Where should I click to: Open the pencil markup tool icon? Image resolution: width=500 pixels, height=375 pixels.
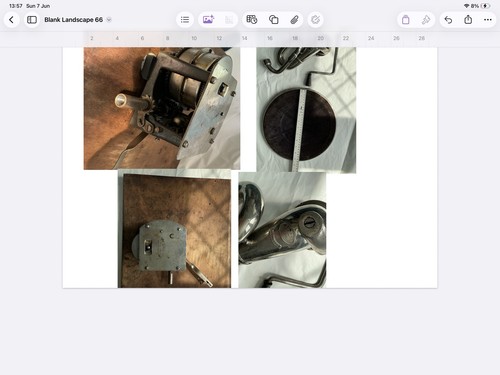click(x=315, y=20)
